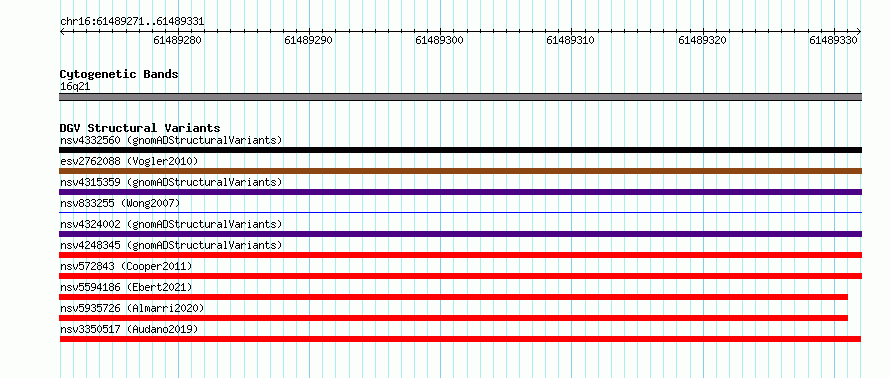Click the red bar for nsv4248345

click(460, 255)
